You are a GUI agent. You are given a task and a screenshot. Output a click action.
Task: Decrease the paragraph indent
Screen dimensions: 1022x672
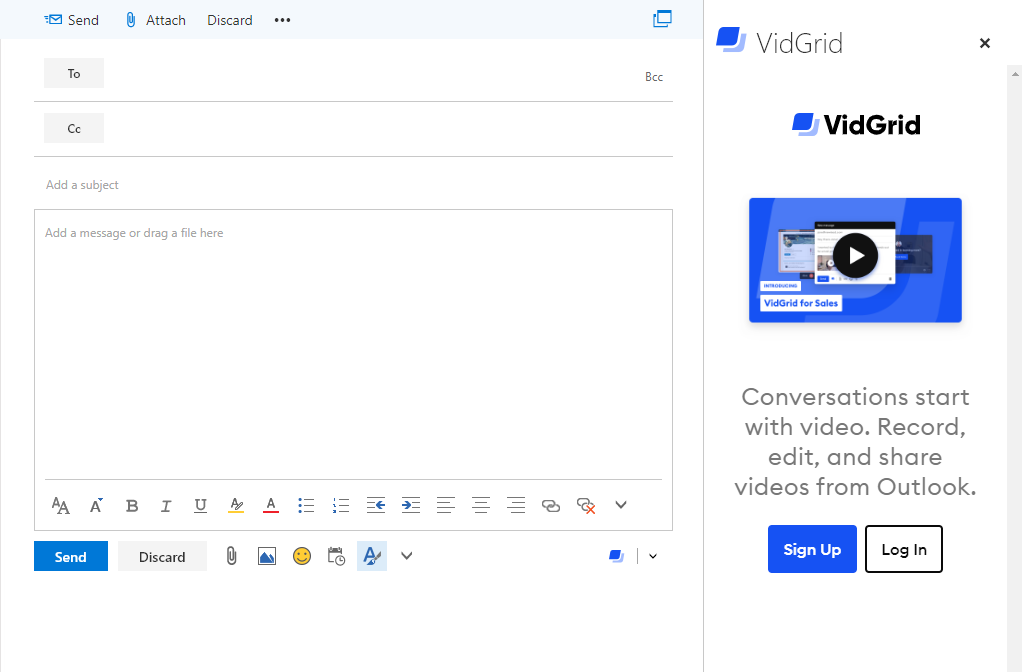click(375, 505)
